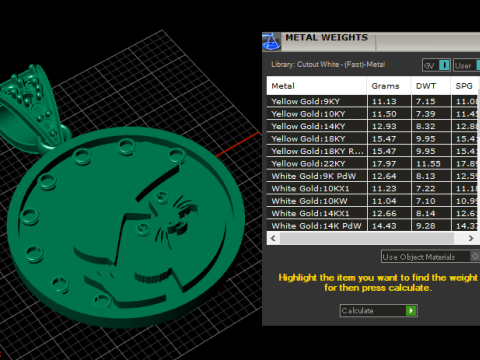The image size is (480, 360).
Task: Select the Yellow Gold:9KY row
Action: coord(373,101)
